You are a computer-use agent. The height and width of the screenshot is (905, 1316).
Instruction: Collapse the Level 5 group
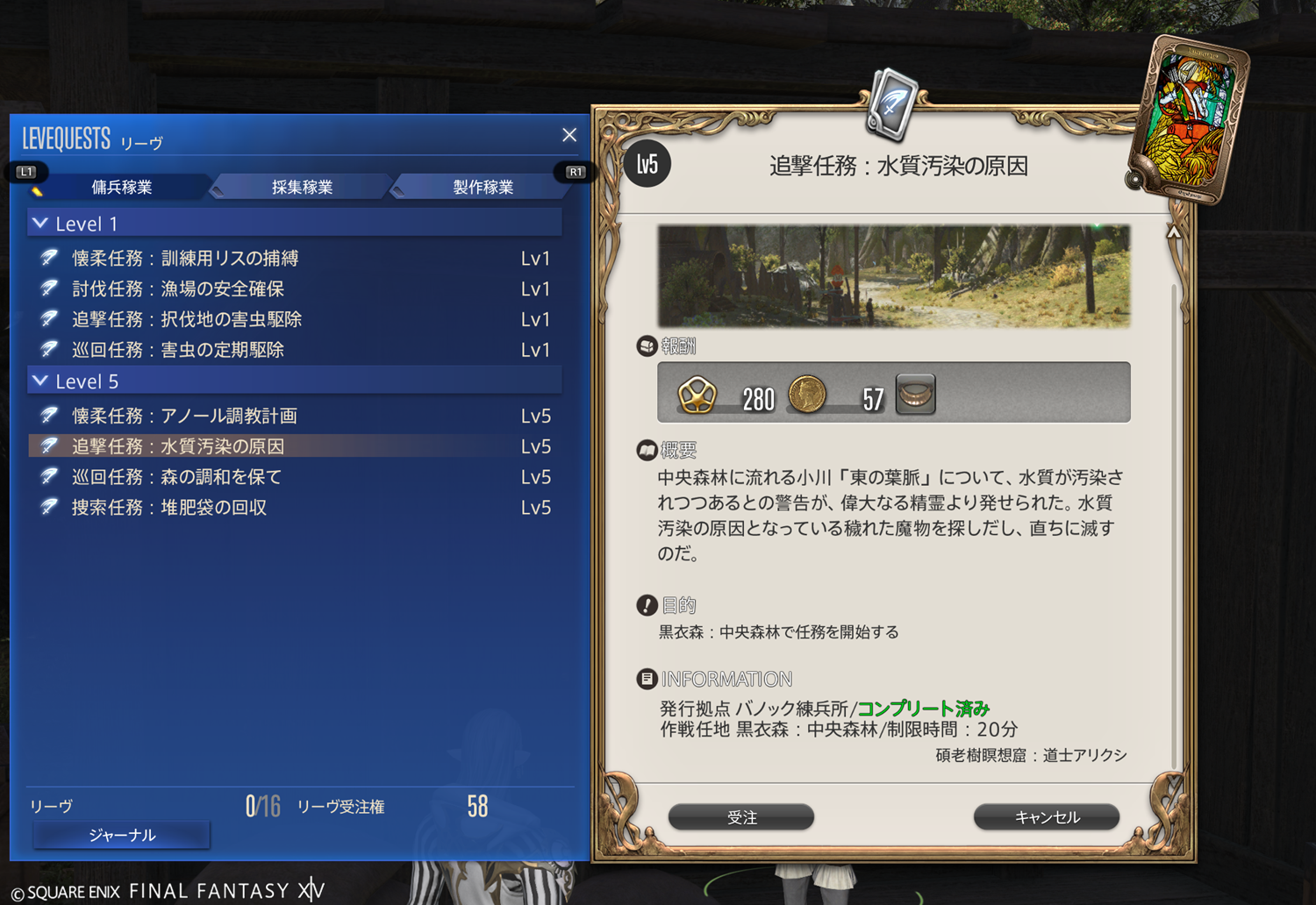pos(39,381)
